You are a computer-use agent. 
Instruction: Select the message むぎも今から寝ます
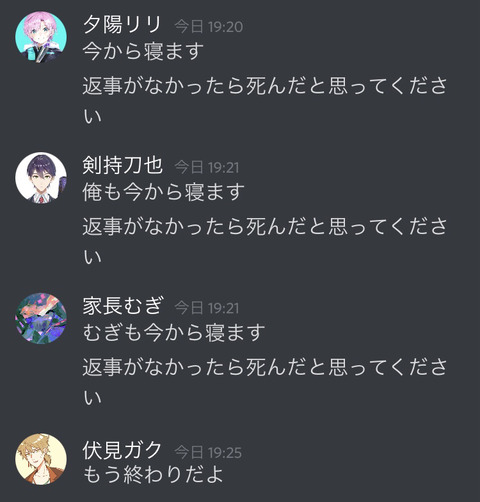(x=174, y=333)
